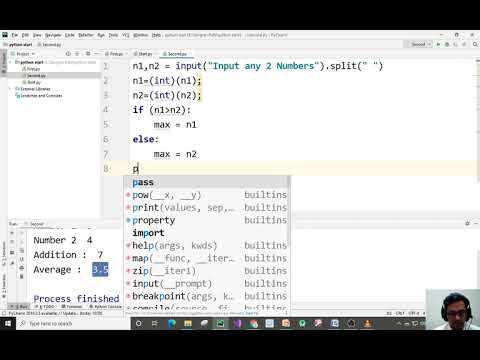Screen dimensions: 480x360
Task: Choose help(args, kwds) completion suggestion
Action: tap(206, 246)
